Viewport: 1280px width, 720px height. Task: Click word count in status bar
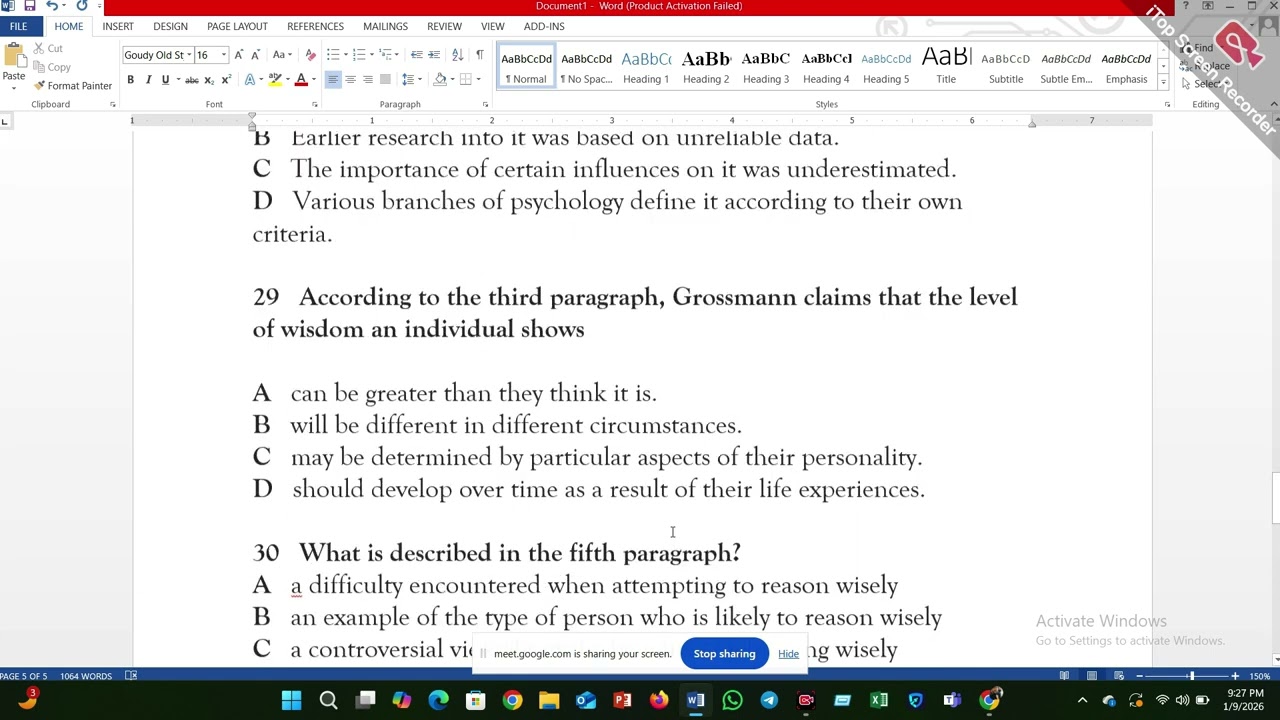point(86,676)
